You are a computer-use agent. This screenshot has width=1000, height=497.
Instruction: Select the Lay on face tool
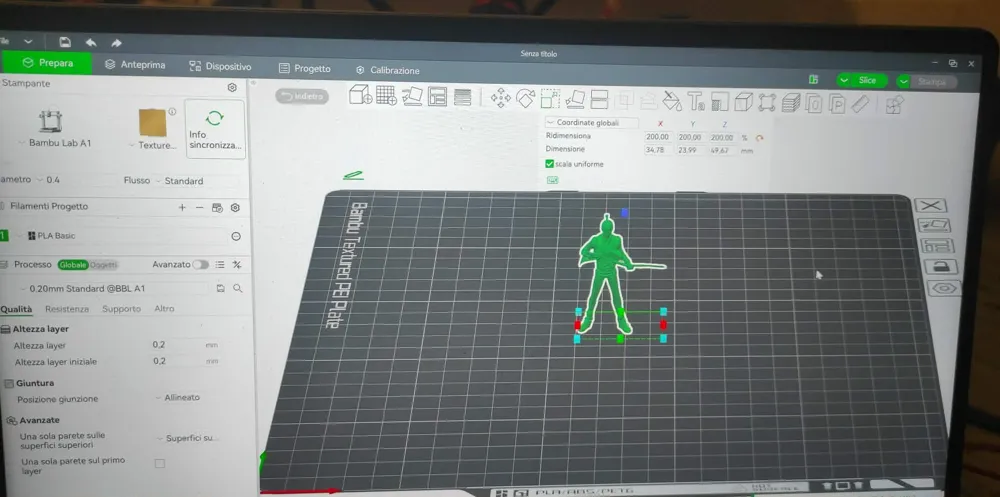[575, 99]
